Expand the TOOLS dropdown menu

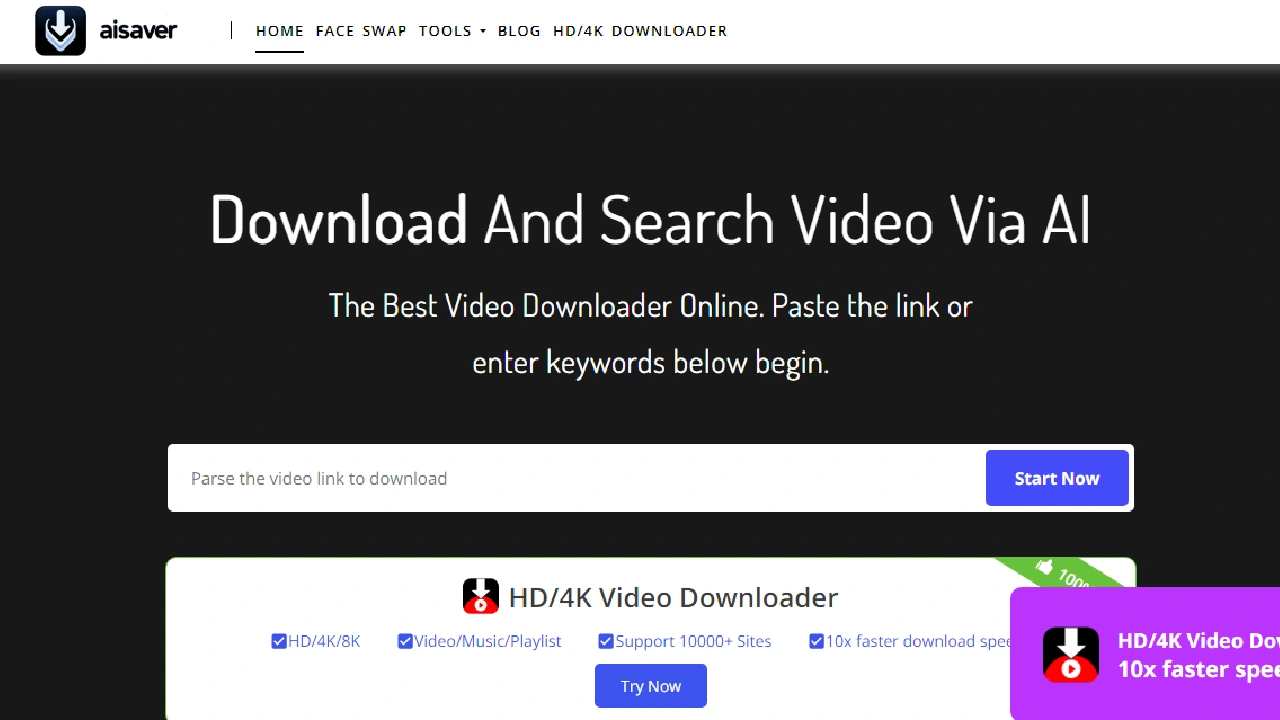click(x=452, y=31)
